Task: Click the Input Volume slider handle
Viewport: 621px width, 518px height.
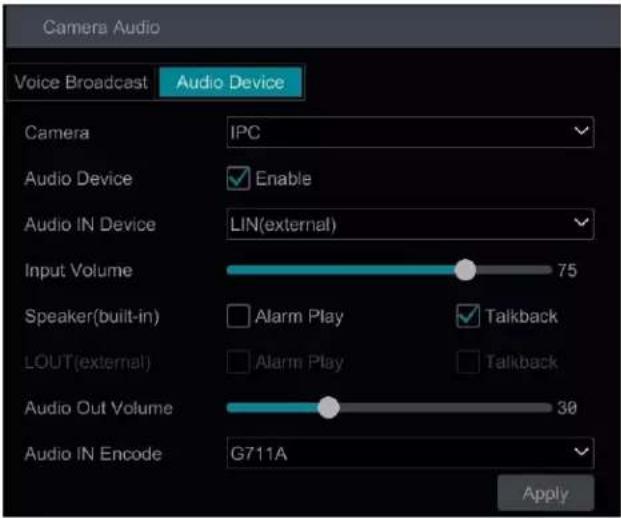Action: [x=465, y=270]
